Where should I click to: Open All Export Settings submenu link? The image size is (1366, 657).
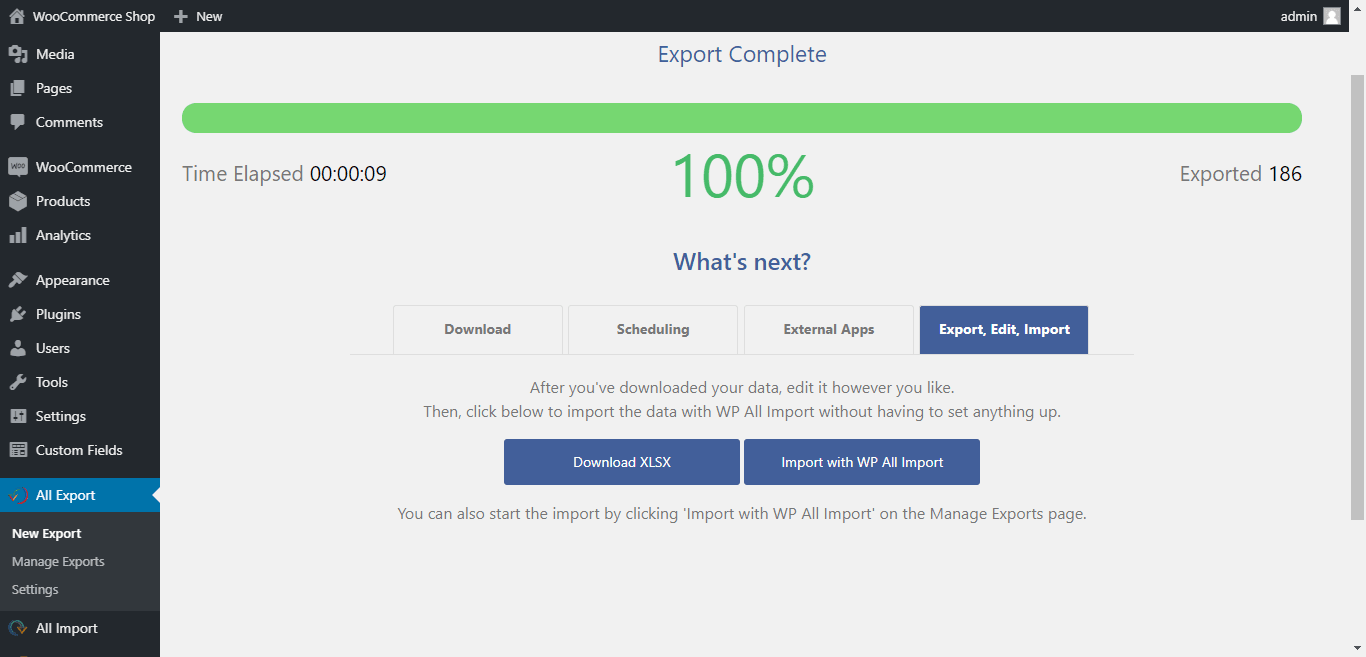(35, 589)
